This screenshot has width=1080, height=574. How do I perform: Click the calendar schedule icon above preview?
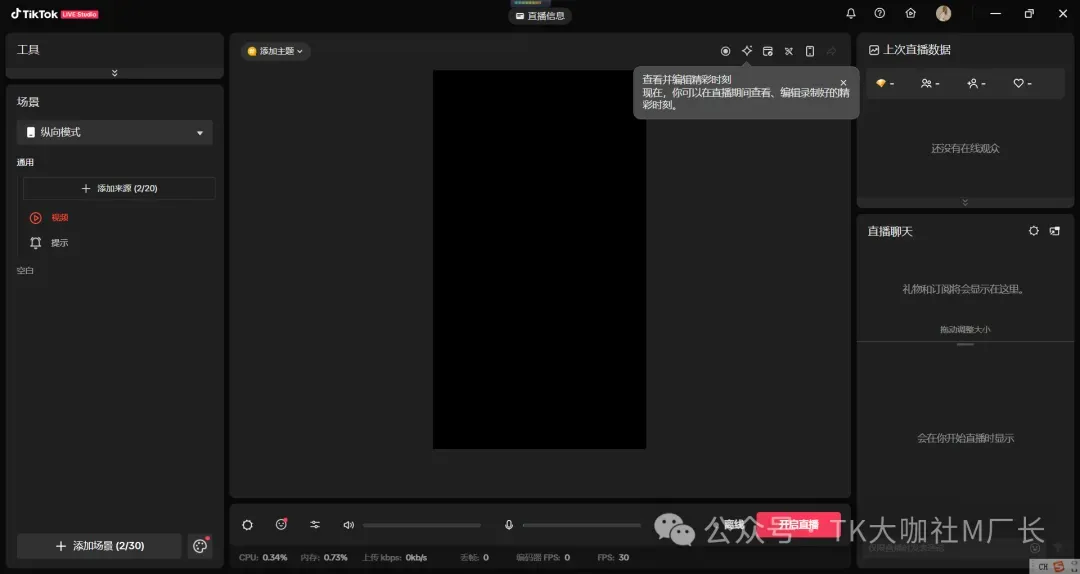(768, 51)
